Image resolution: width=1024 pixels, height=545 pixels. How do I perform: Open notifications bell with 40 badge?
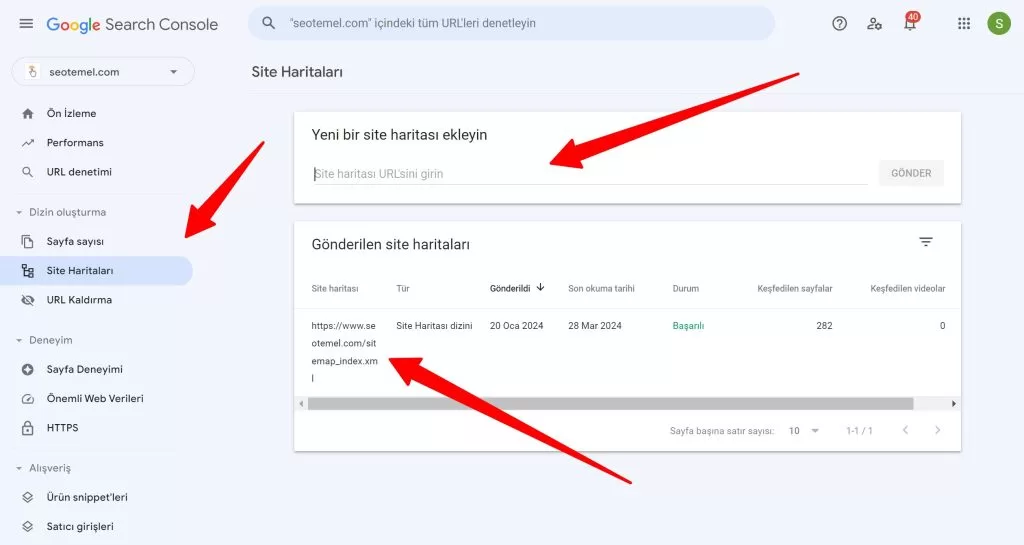pyautogui.click(x=910, y=22)
